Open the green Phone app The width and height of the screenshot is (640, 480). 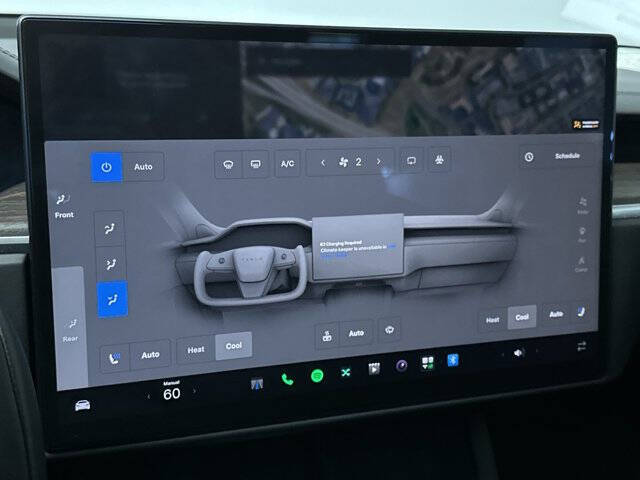(x=287, y=380)
